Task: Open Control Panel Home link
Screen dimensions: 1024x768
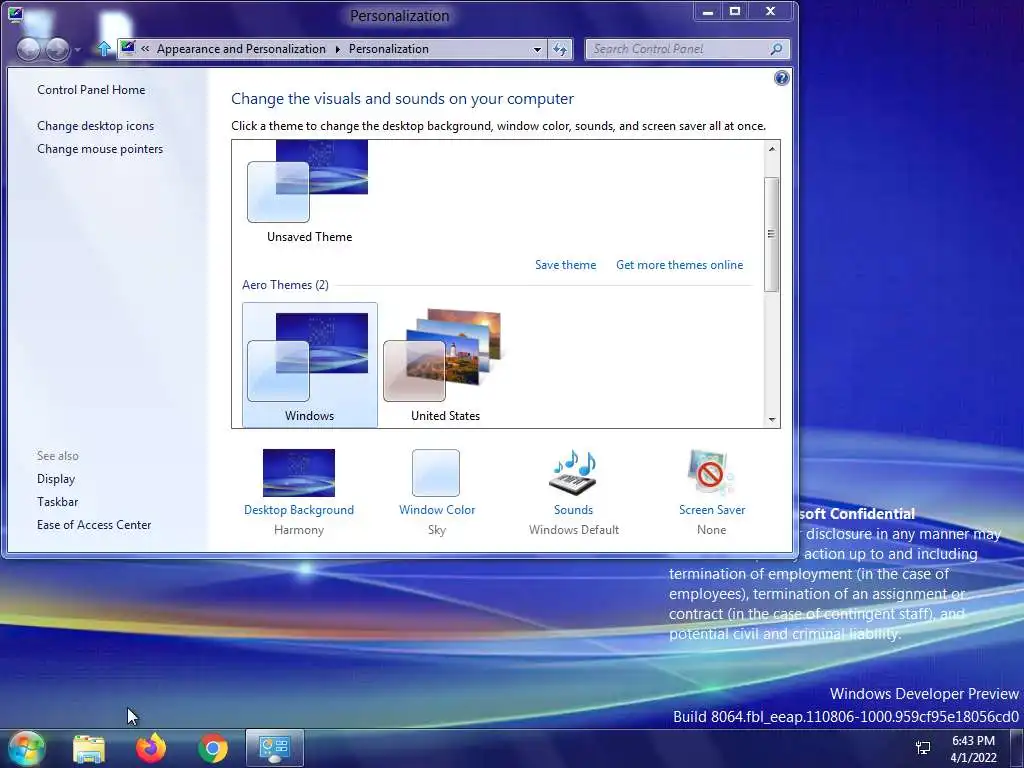Action: click(x=91, y=90)
